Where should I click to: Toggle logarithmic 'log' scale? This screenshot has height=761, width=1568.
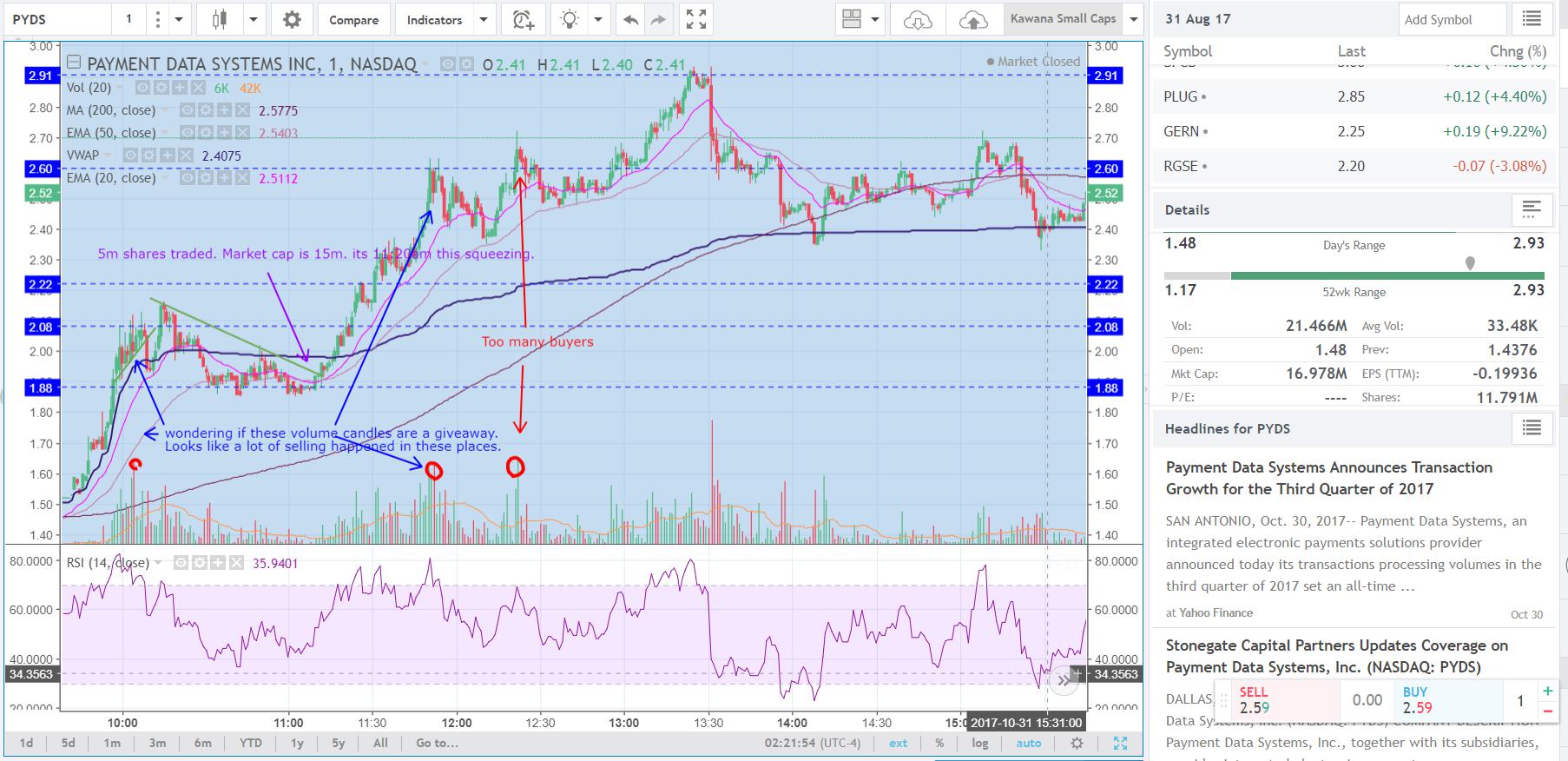(979, 743)
